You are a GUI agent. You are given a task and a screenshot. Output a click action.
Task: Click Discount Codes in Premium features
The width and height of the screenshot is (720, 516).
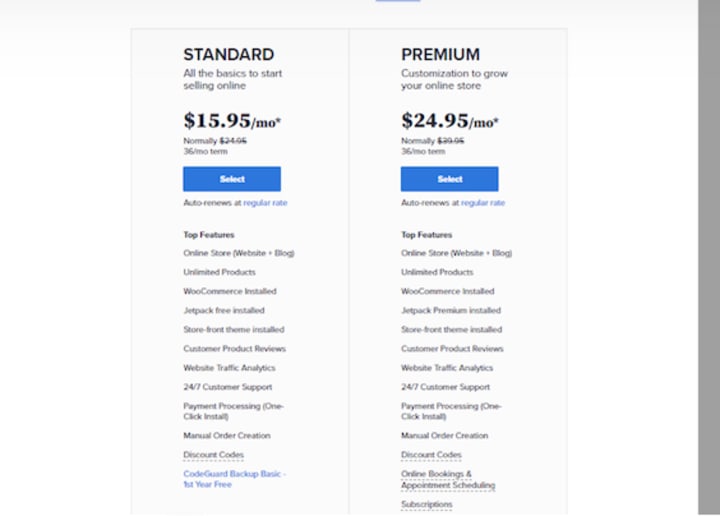tap(431, 455)
